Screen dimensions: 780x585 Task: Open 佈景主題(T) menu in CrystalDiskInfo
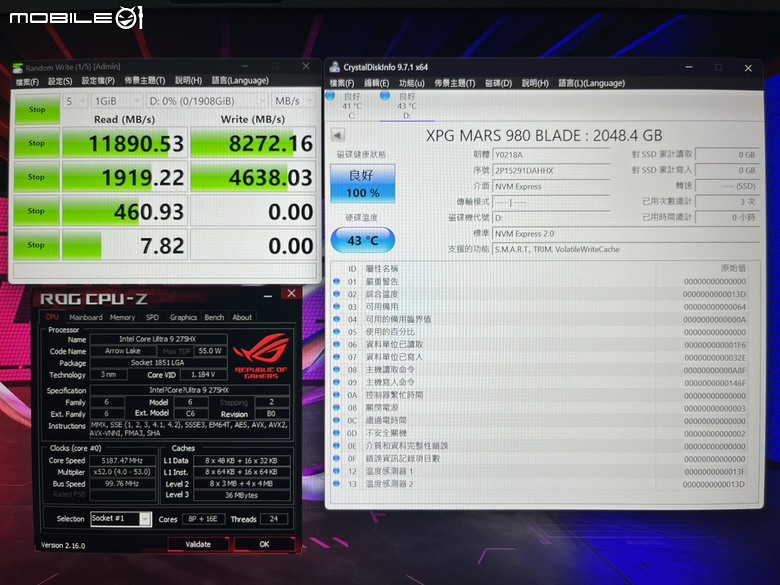click(455, 83)
